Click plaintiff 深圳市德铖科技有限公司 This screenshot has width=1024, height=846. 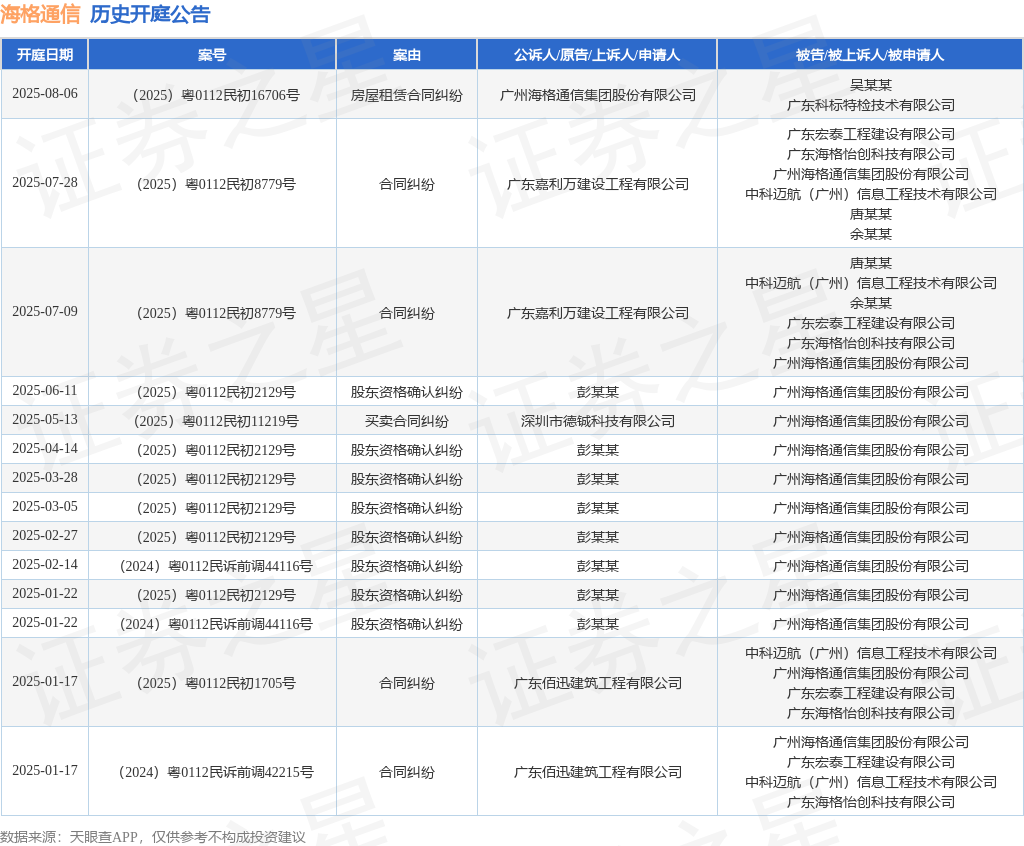pyautogui.click(x=597, y=421)
